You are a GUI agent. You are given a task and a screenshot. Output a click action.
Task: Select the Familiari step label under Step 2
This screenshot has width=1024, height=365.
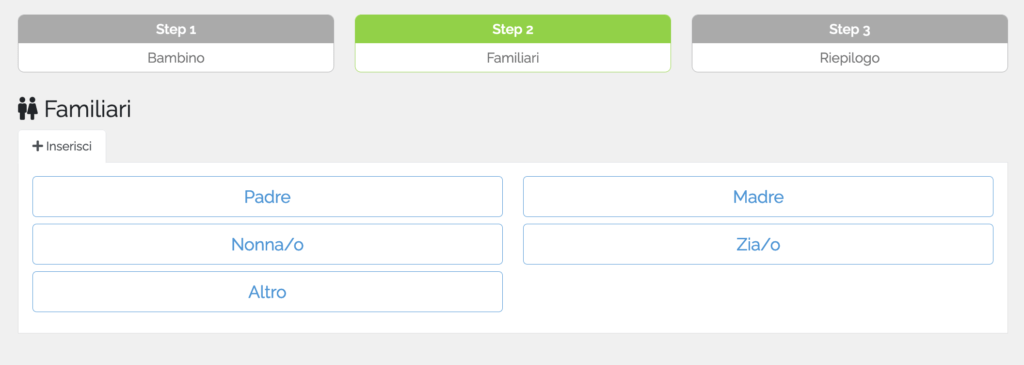pyautogui.click(x=513, y=57)
